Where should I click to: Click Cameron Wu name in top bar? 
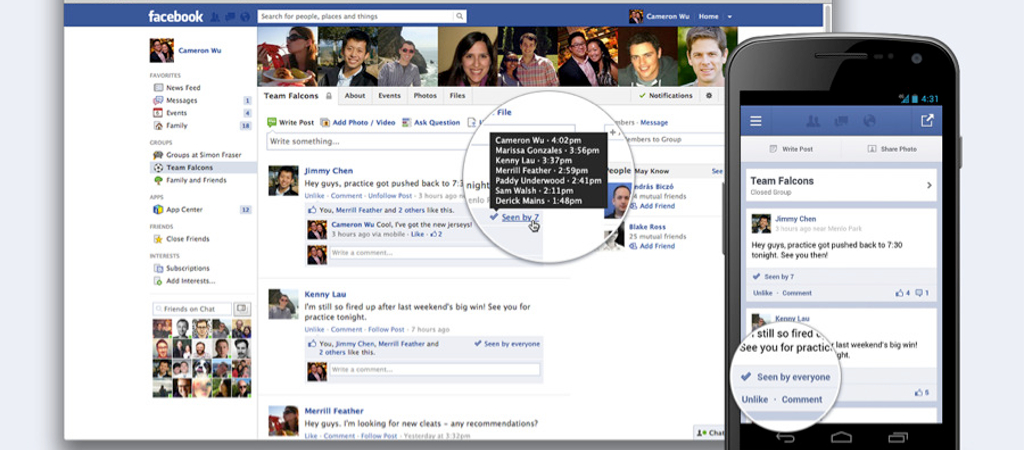669,17
